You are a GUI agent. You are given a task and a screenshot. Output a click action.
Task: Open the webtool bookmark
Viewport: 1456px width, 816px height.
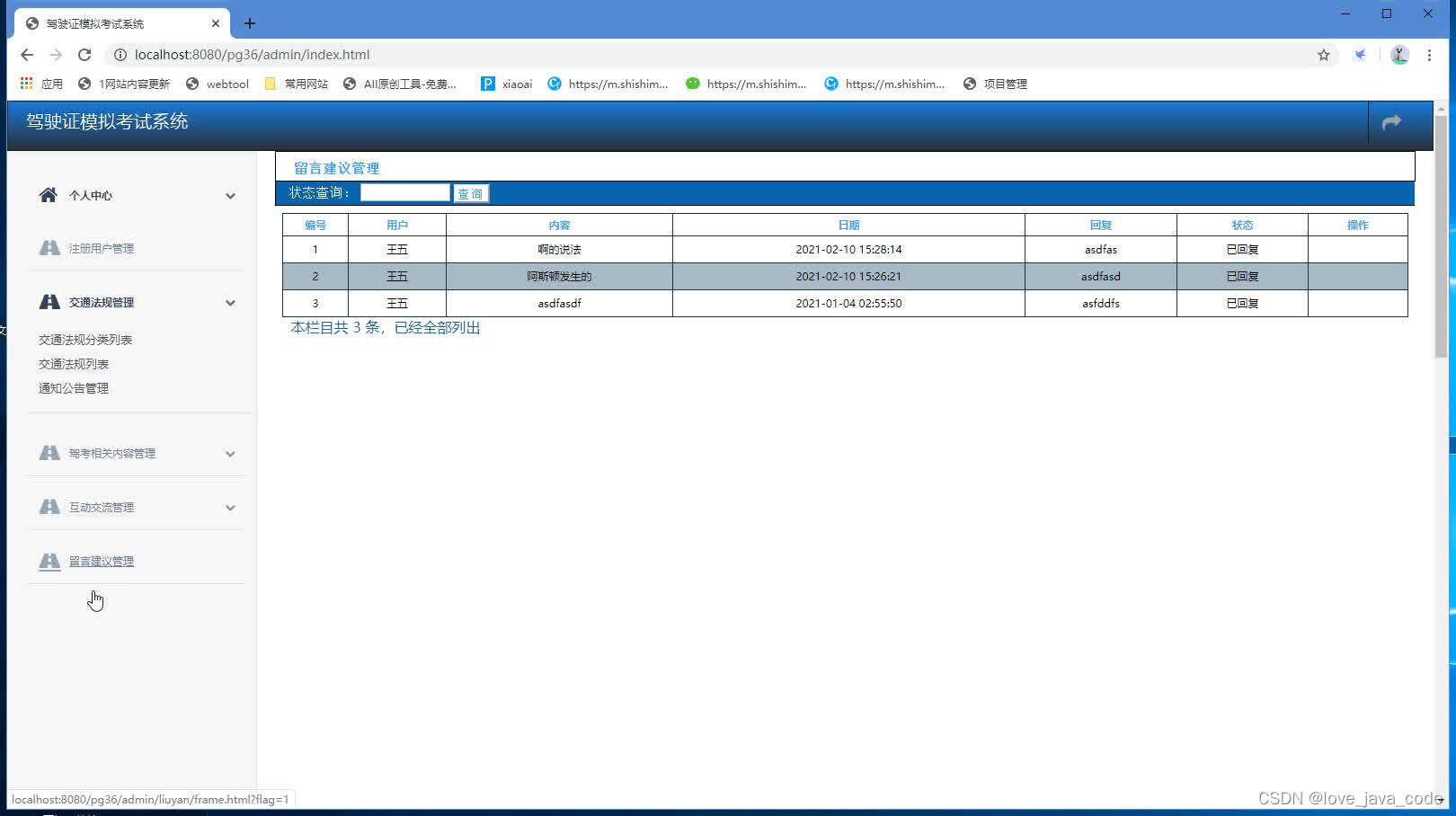click(218, 84)
